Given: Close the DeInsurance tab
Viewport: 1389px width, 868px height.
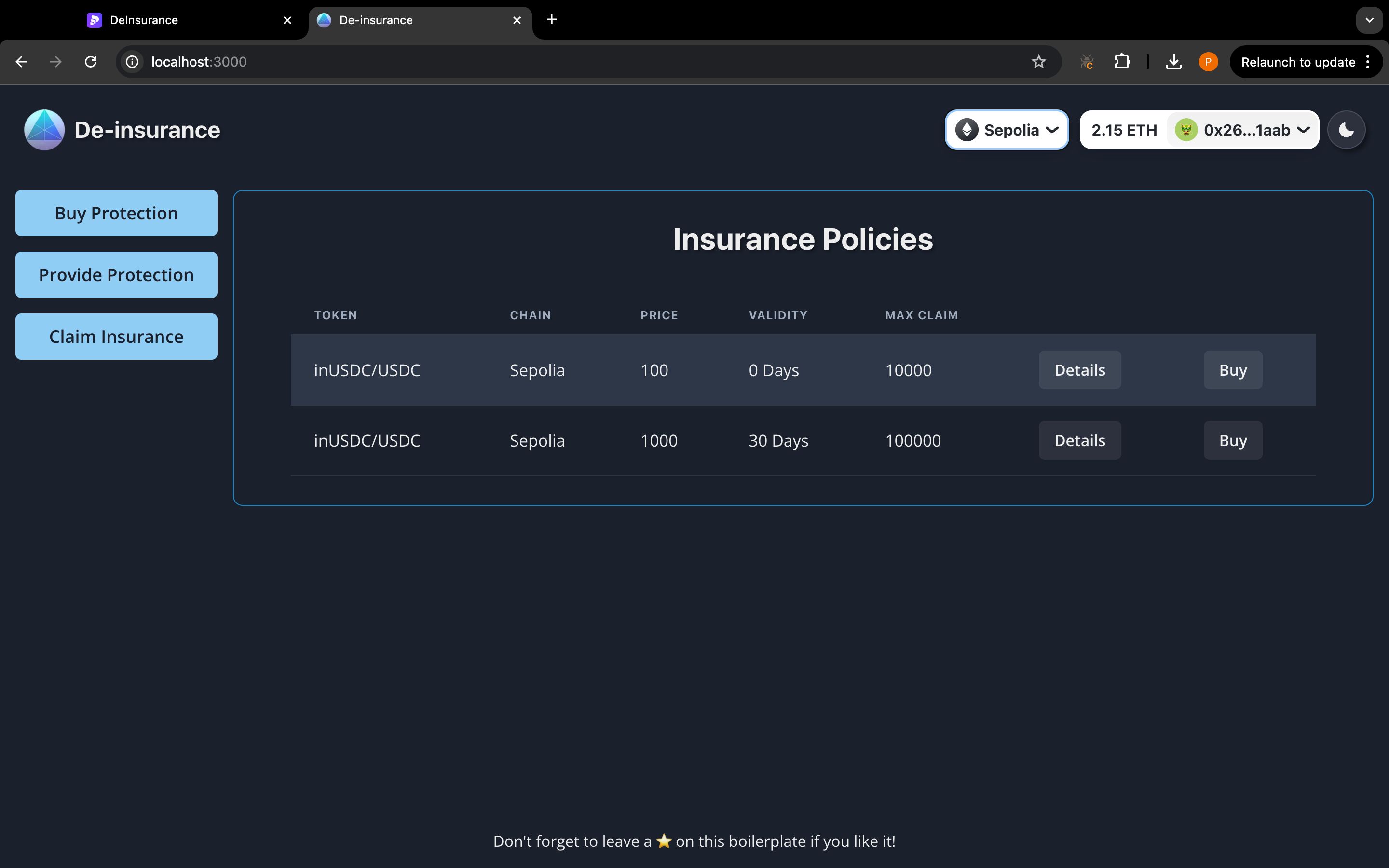Looking at the screenshot, I should click(287, 20).
